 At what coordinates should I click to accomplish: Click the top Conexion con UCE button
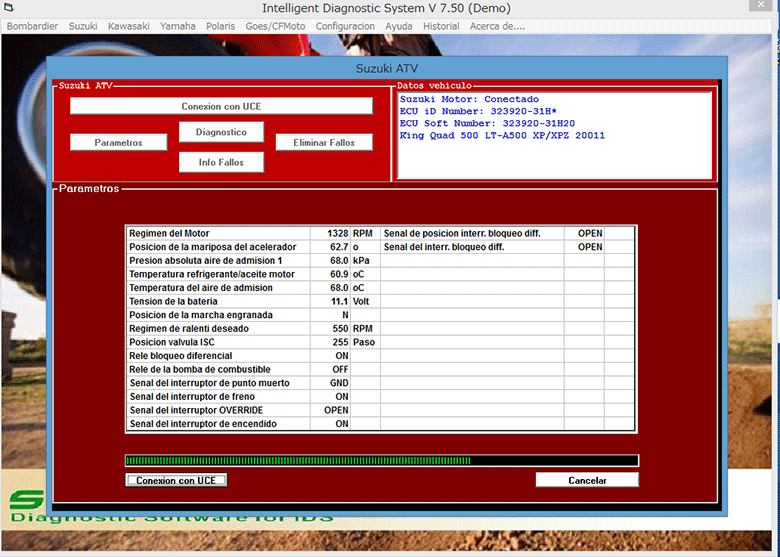click(221, 106)
